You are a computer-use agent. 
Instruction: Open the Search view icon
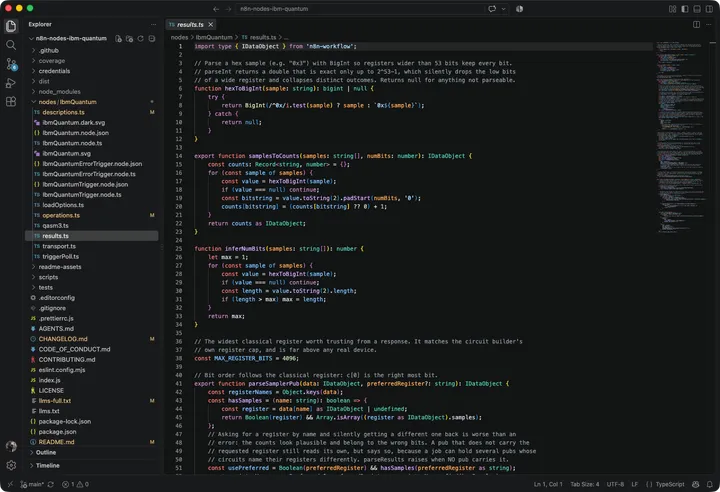(x=11, y=45)
